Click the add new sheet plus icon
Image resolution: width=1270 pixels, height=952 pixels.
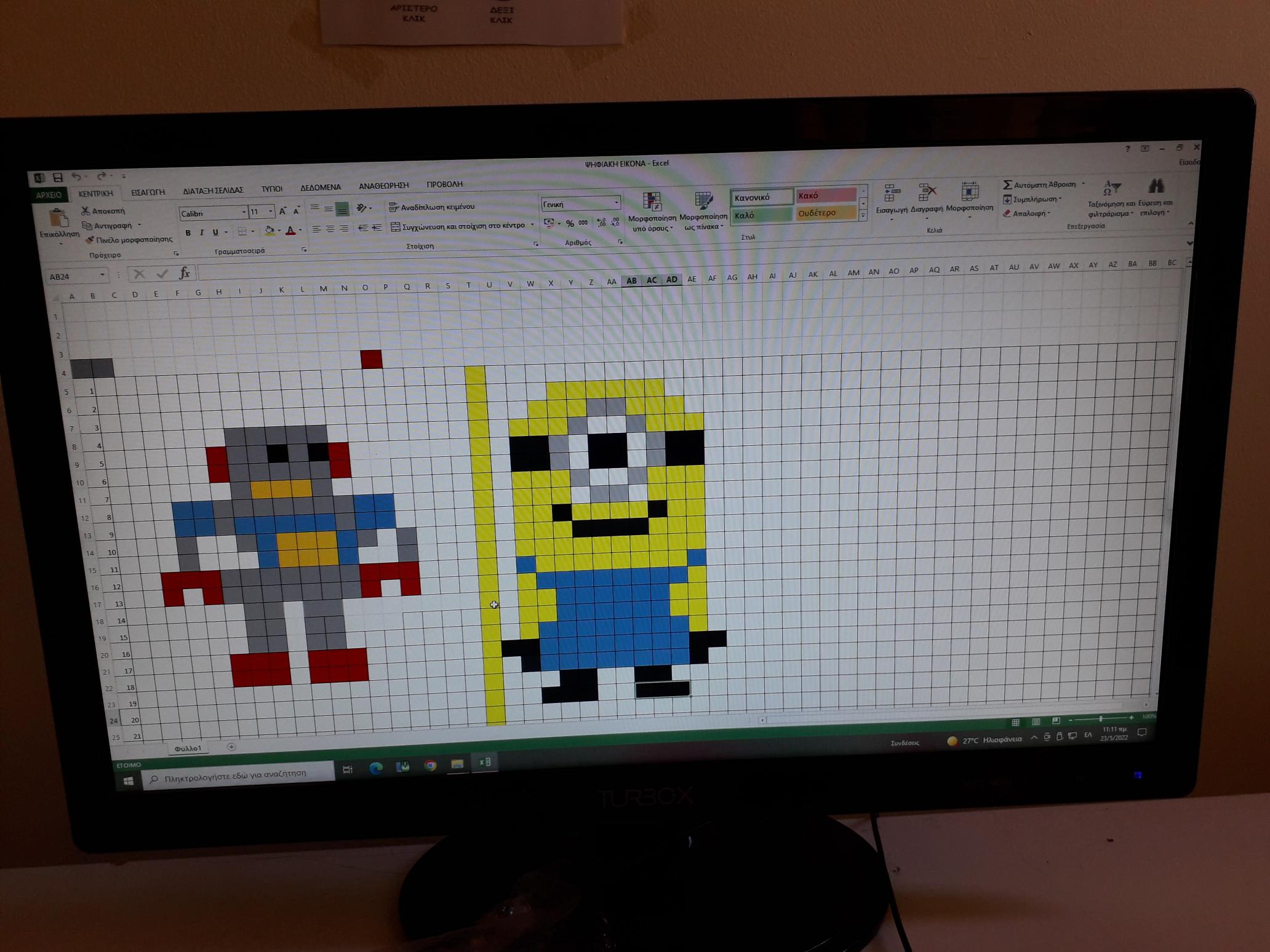(231, 747)
